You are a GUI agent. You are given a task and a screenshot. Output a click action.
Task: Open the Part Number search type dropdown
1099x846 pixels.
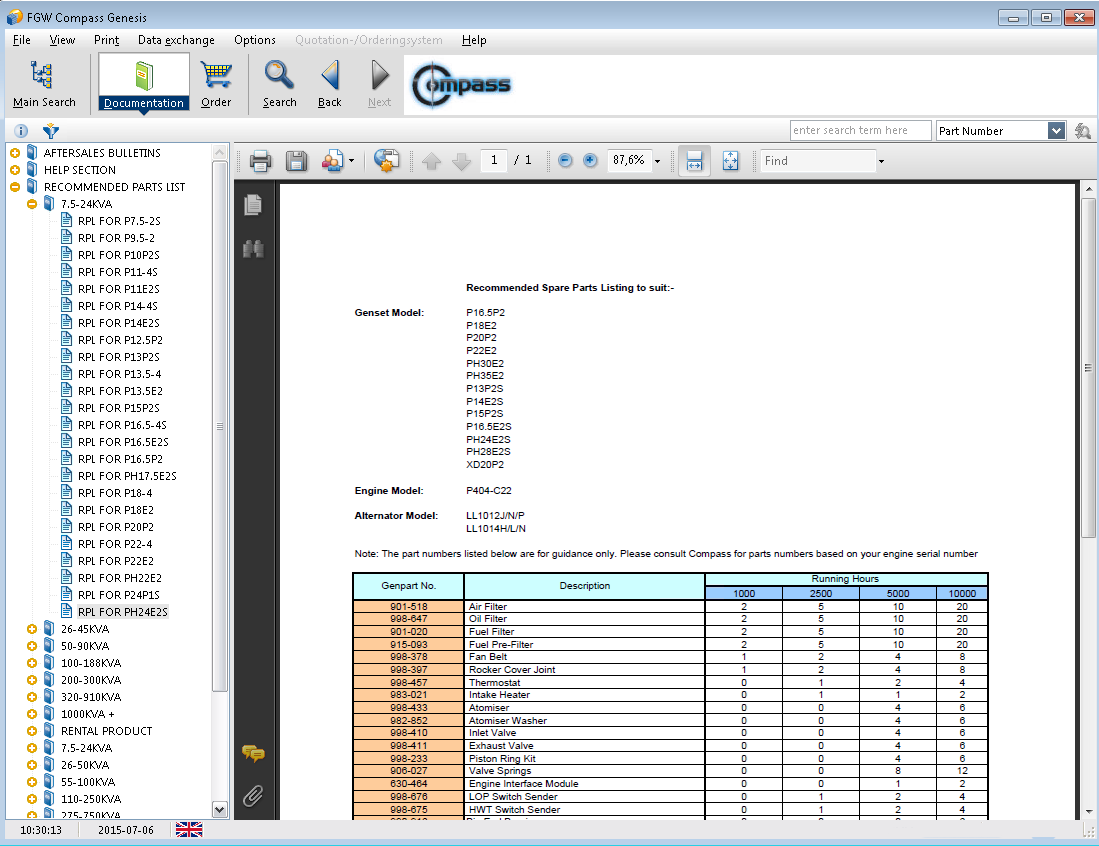point(1056,131)
